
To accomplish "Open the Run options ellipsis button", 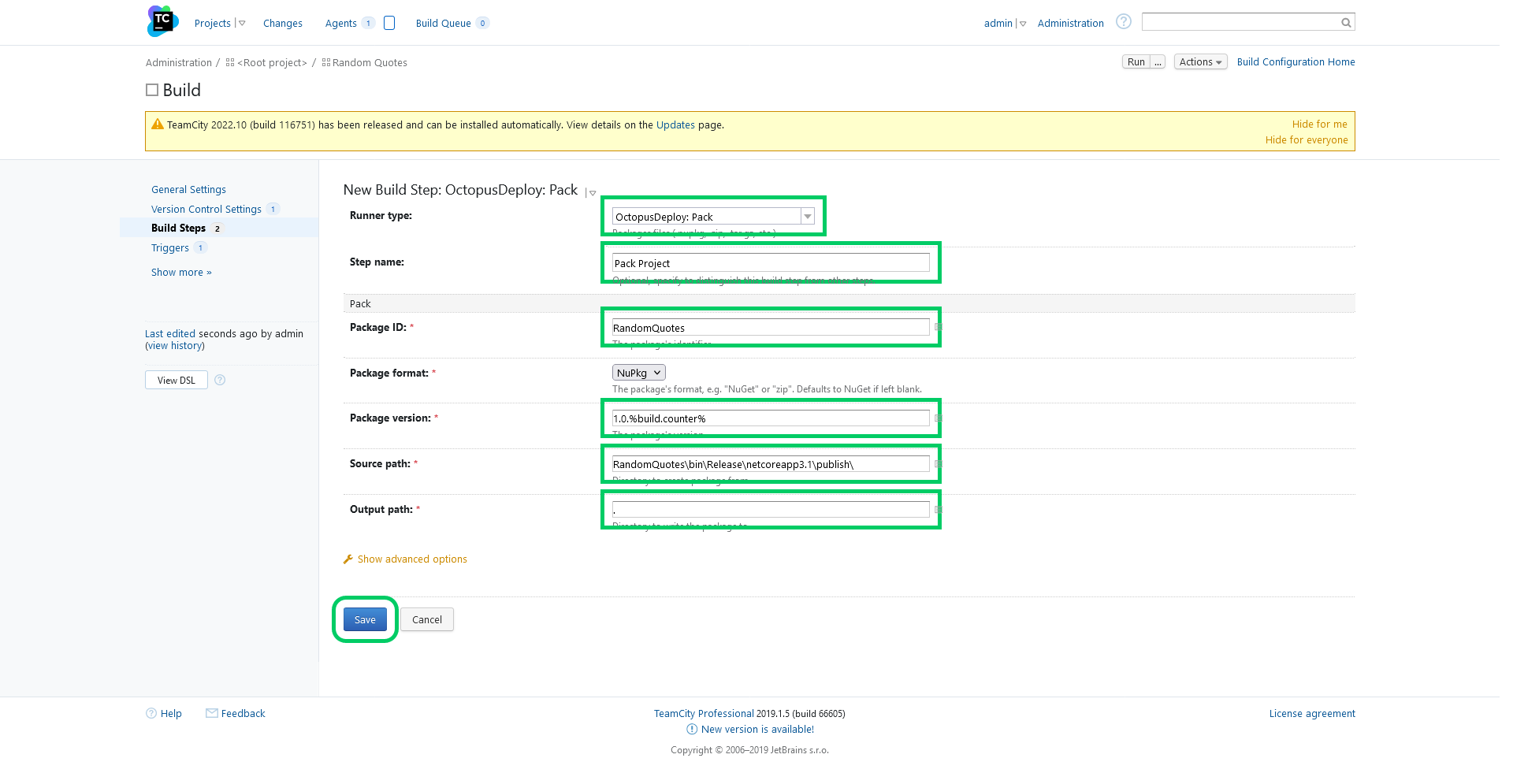I will click(x=1158, y=62).
